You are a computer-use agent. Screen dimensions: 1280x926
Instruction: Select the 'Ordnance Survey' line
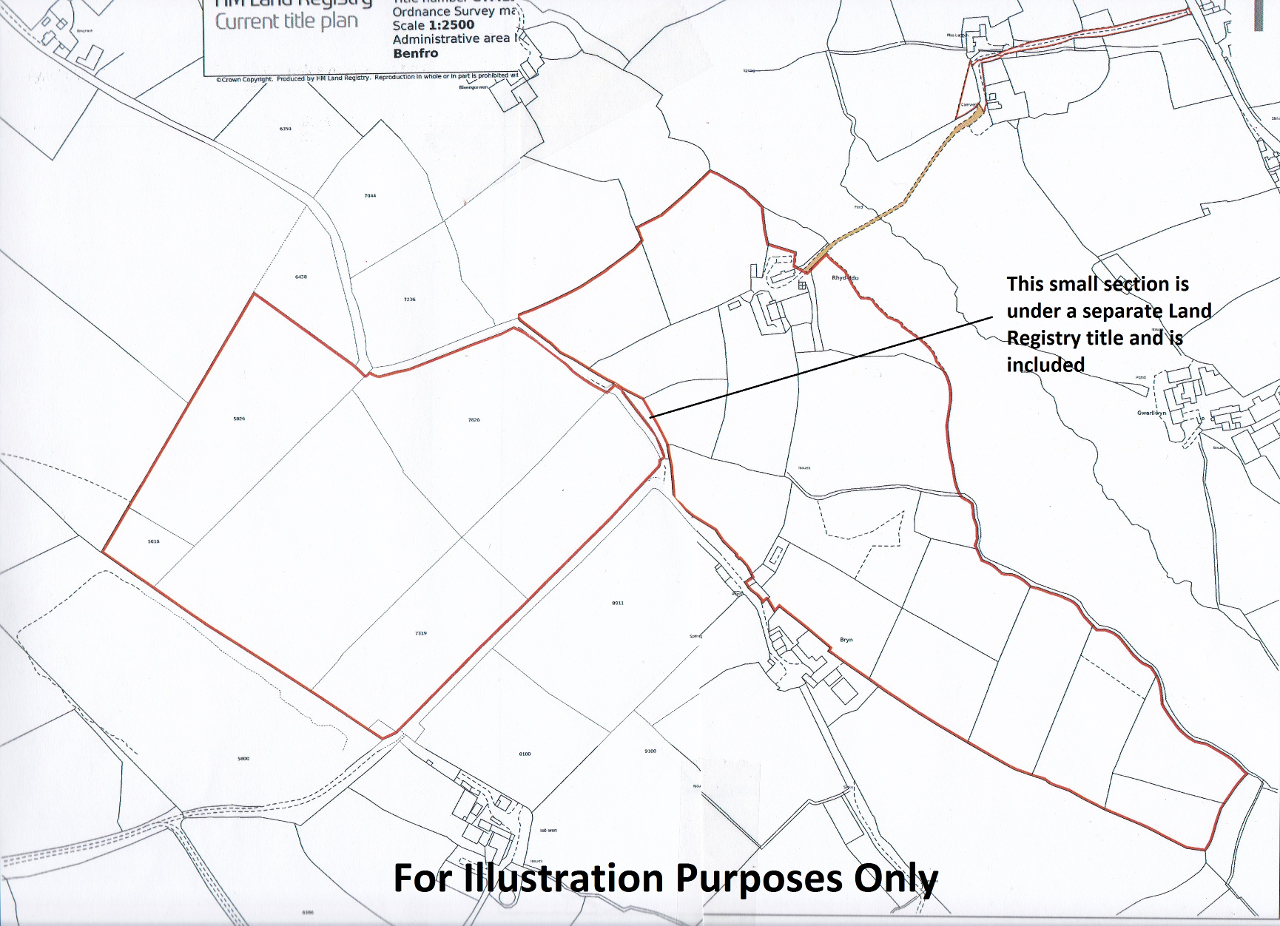[x=456, y=11]
